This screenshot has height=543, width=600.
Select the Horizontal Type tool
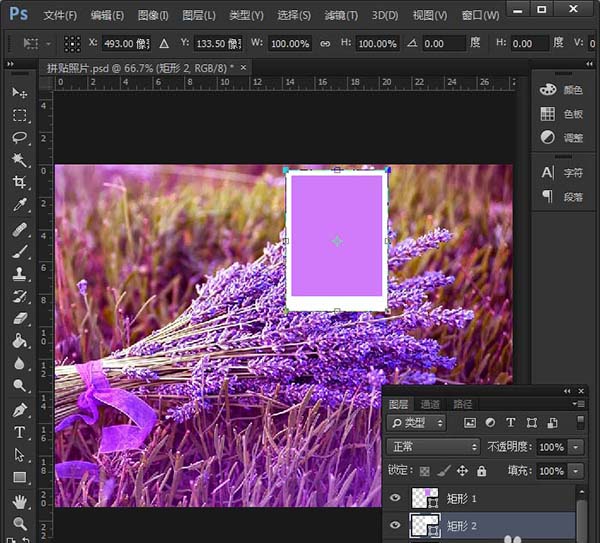19,432
